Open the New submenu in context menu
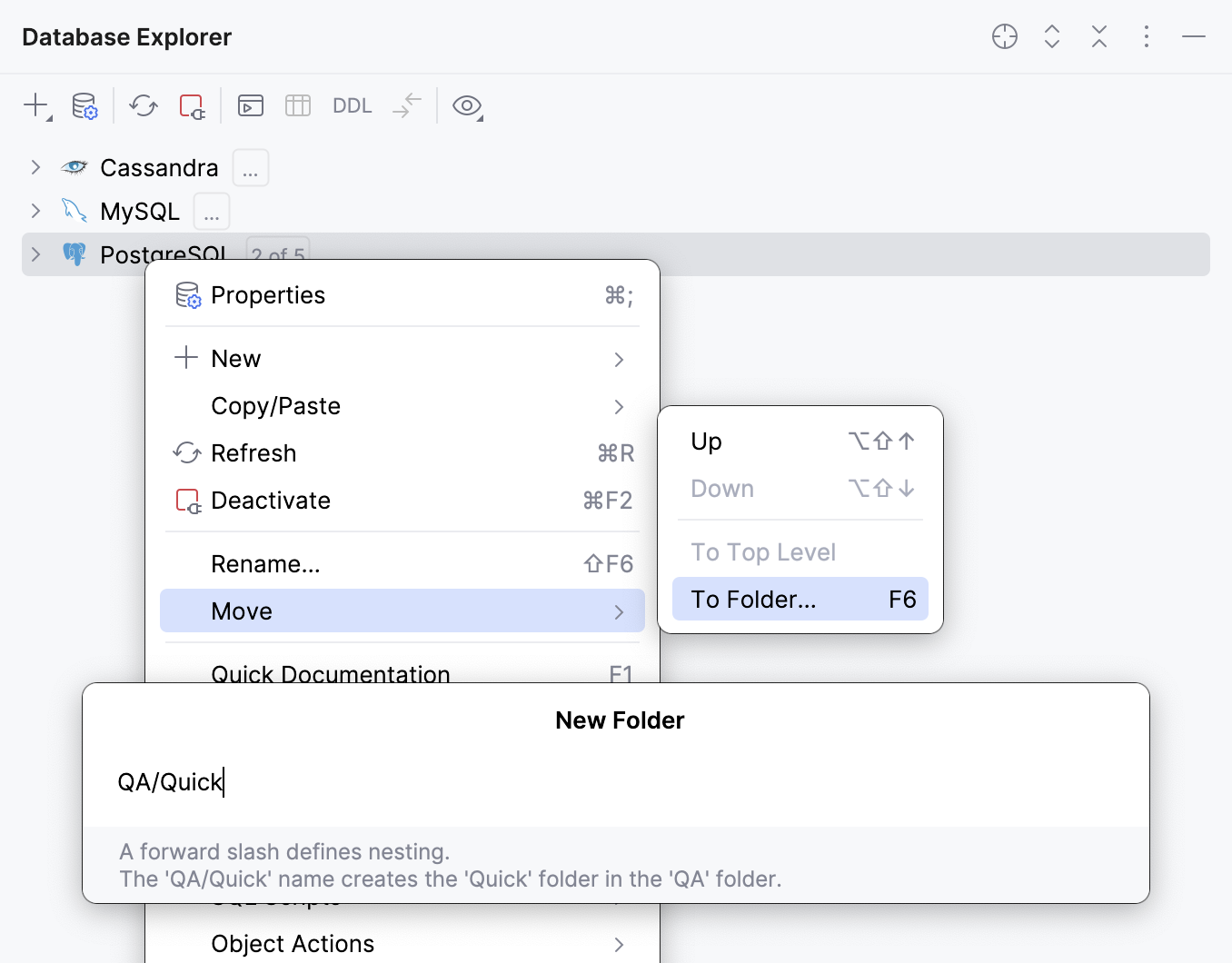This screenshot has height=963, width=1232. click(x=236, y=358)
